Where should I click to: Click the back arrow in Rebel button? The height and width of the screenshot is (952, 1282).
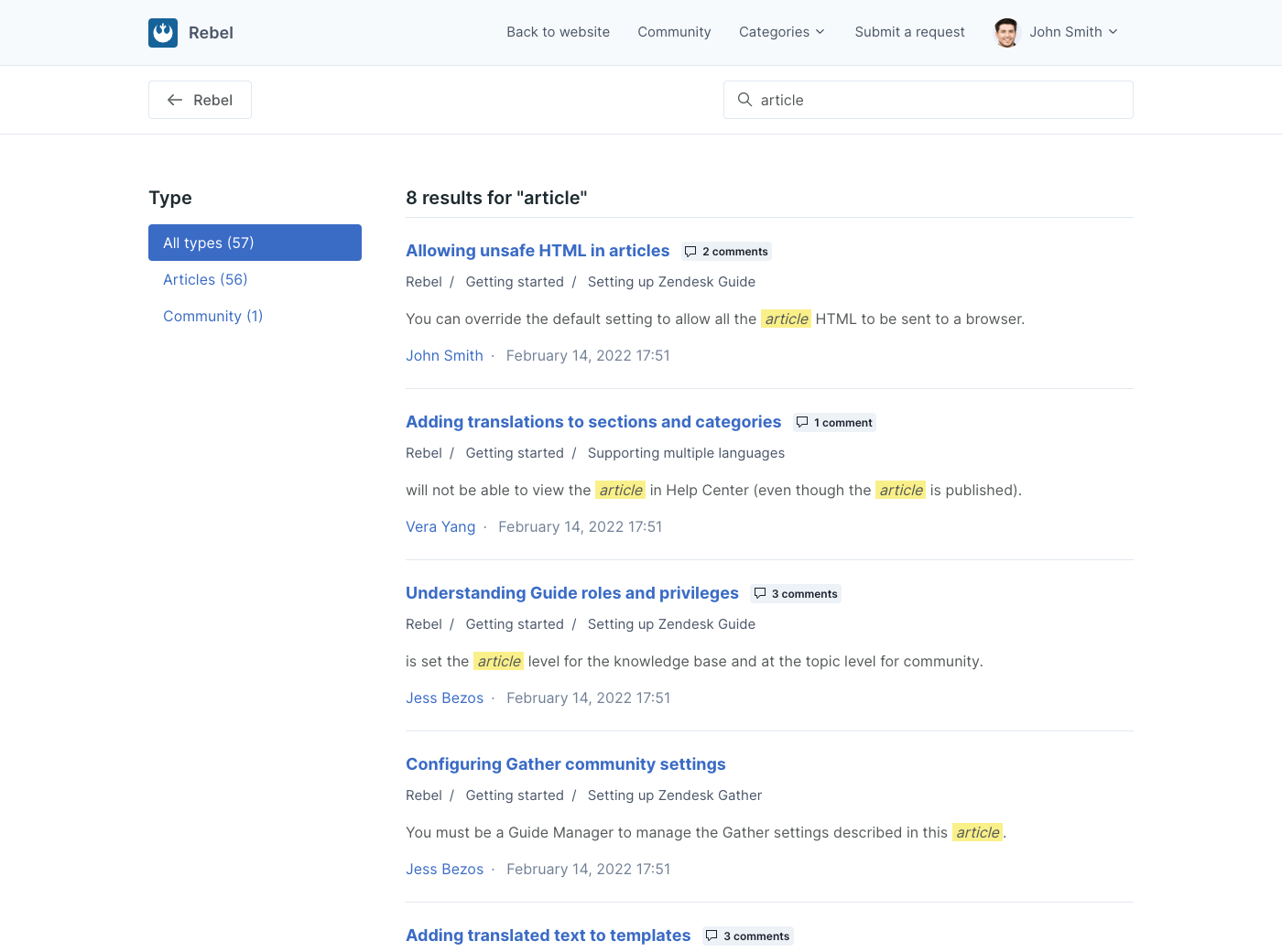pos(175,100)
